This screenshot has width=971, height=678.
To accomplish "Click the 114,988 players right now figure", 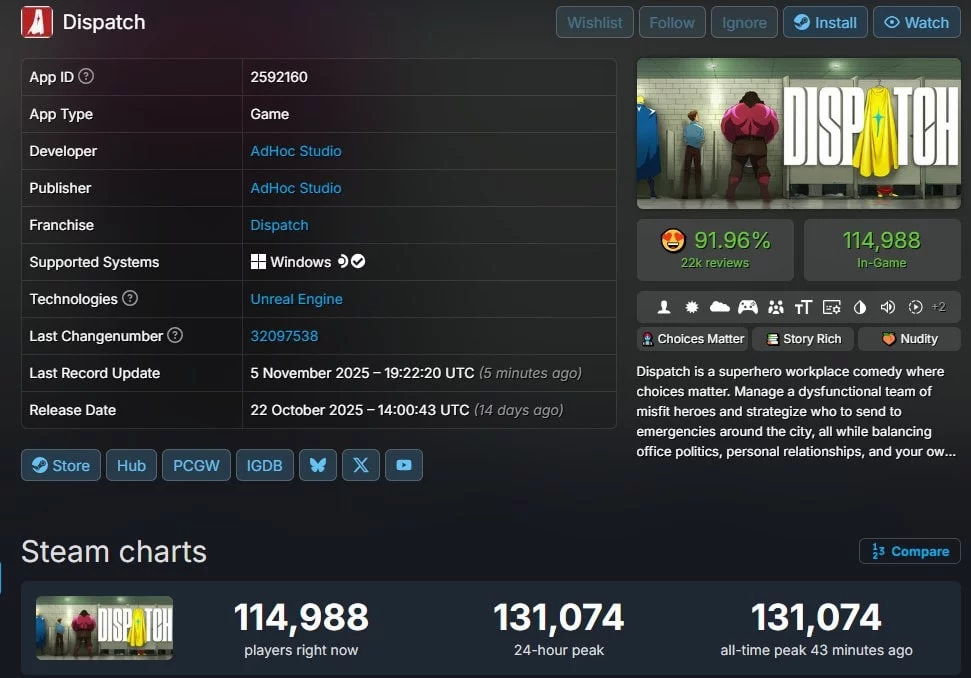I will click(301, 618).
